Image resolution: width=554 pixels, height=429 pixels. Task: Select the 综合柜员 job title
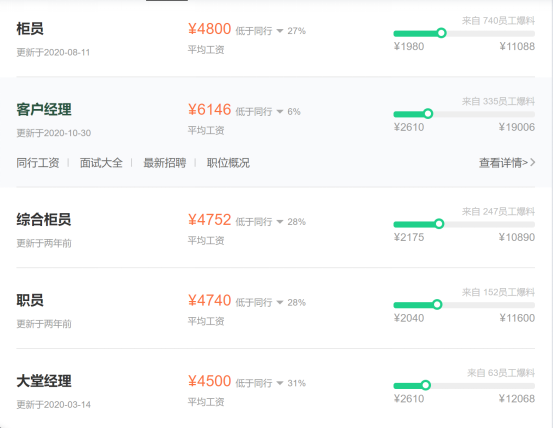click(44, 220)
